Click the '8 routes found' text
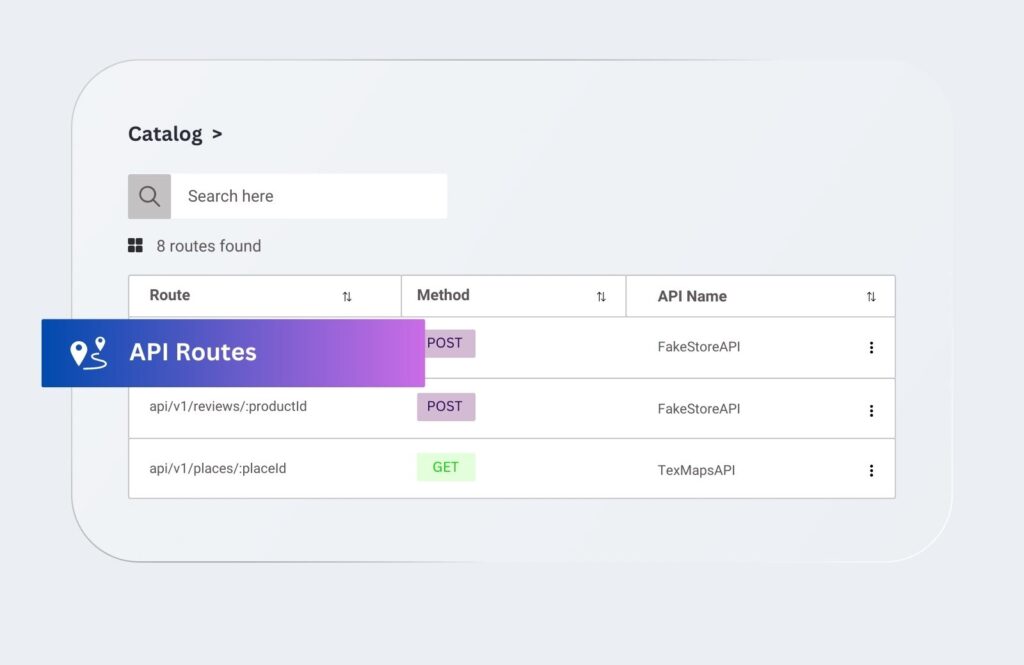 tap(208, 246)
